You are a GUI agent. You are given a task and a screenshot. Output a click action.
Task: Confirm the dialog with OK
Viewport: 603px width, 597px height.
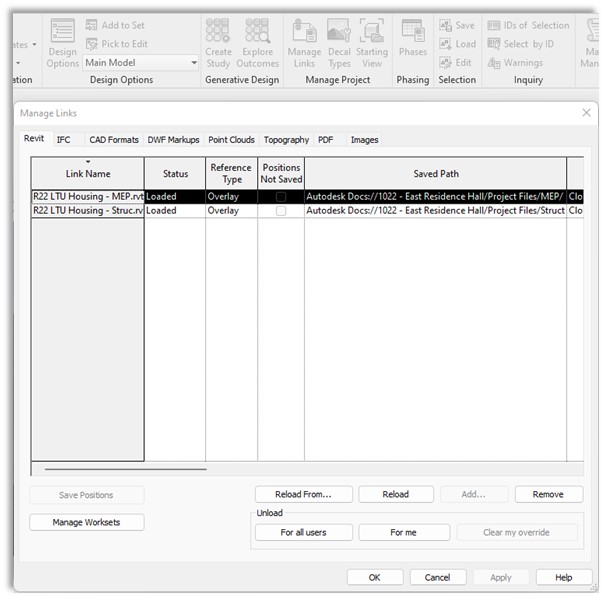click(375, 577)
